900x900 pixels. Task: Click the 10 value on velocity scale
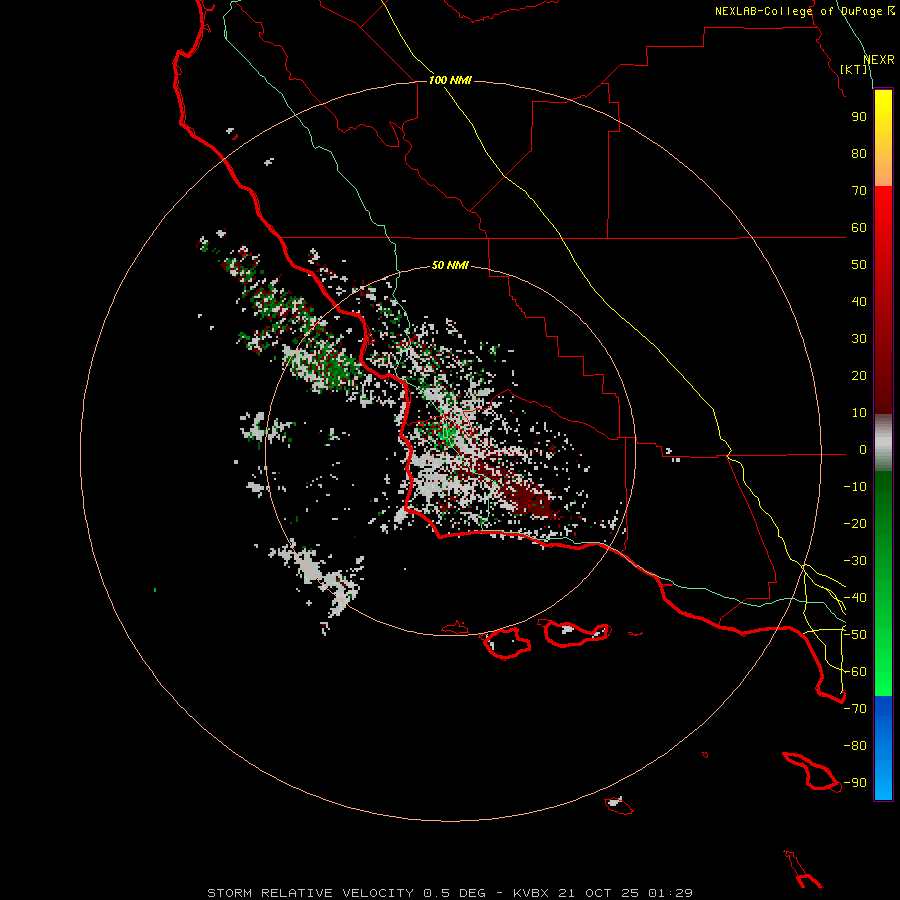(859, 413)
